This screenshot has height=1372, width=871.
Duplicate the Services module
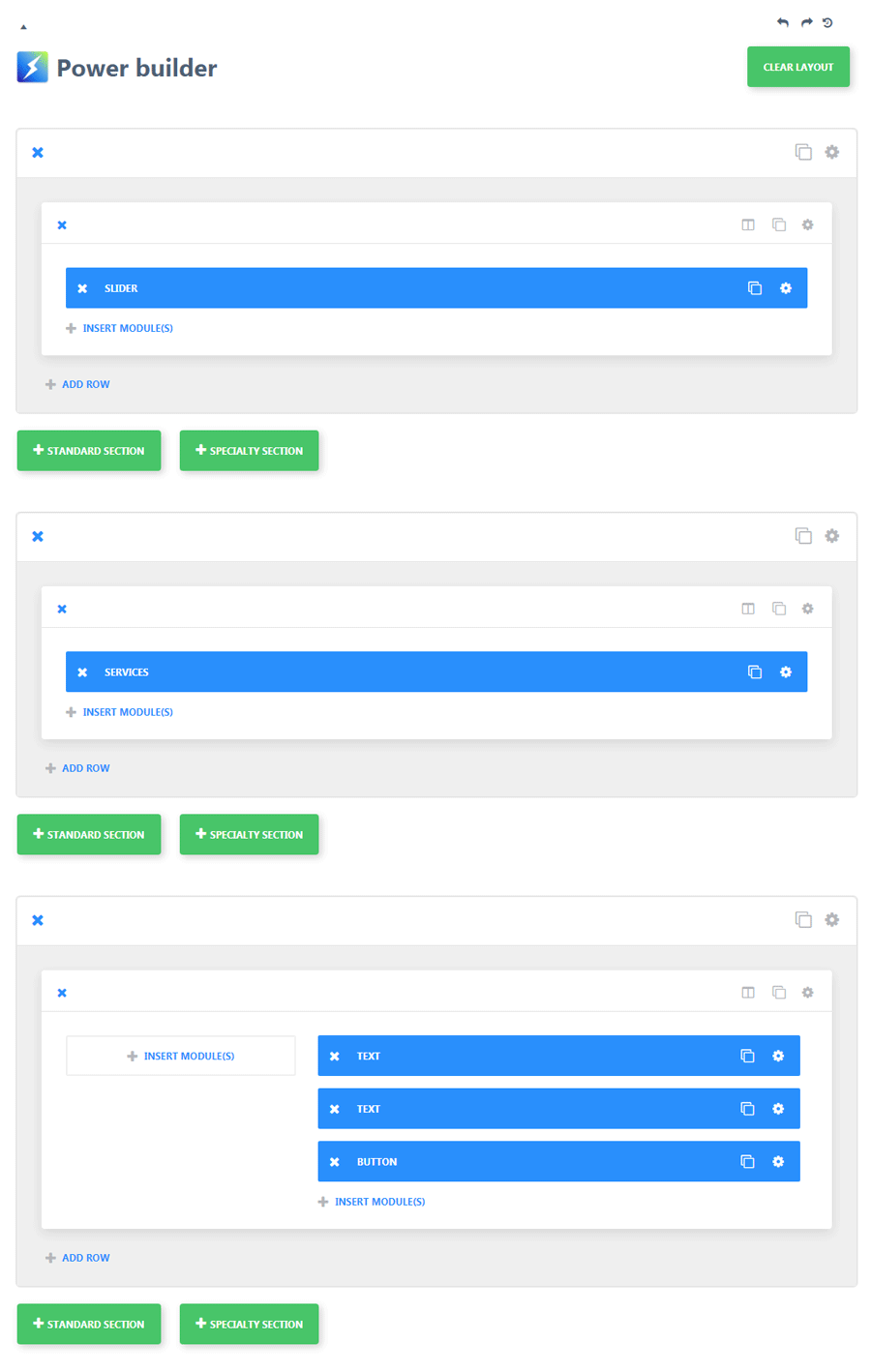click(755, 672)
